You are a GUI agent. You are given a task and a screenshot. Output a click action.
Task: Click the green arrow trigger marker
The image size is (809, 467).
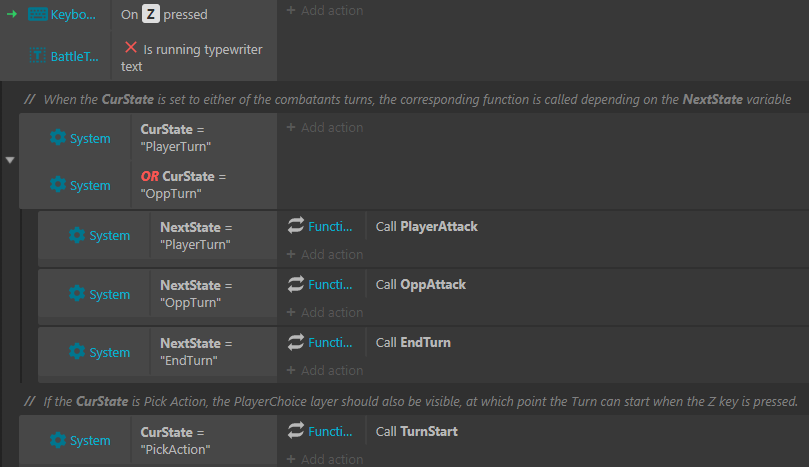(12, 14)
